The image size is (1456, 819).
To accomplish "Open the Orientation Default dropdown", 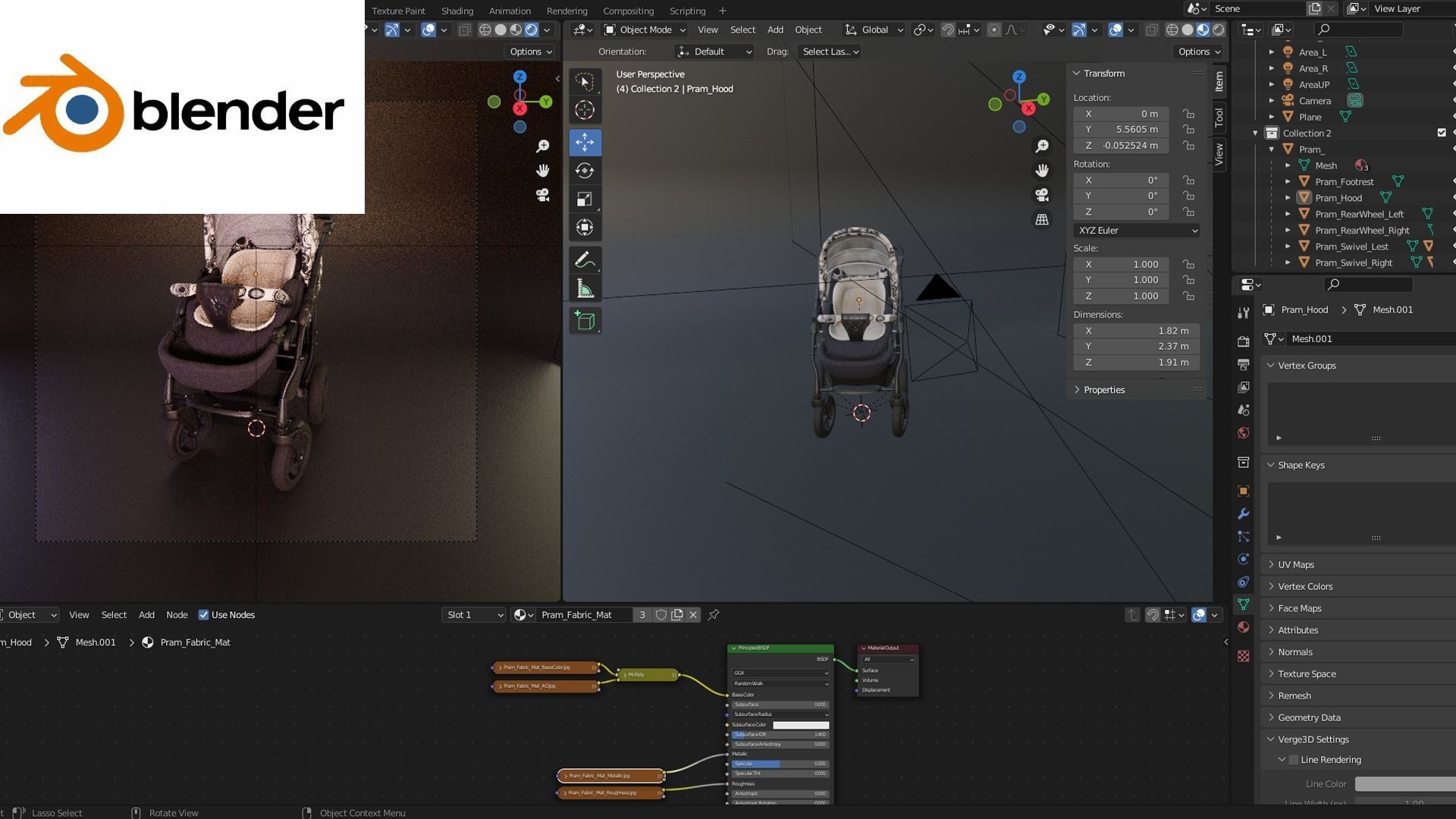I will (714, 52).
